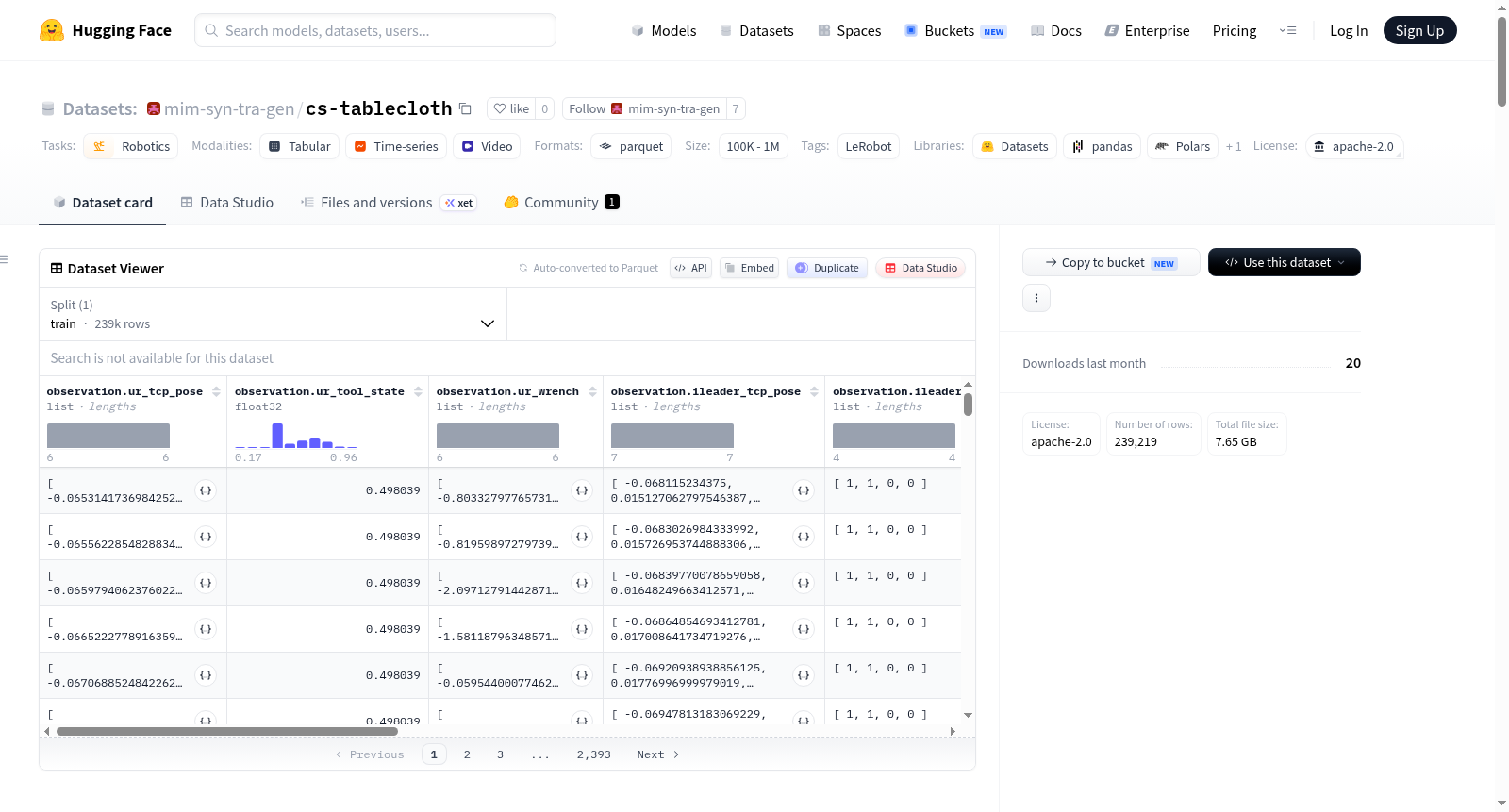Open the Enterprise nav link
Image resolution: width=1509 pixels, height=812 pixels.
tap(1147, 31)
